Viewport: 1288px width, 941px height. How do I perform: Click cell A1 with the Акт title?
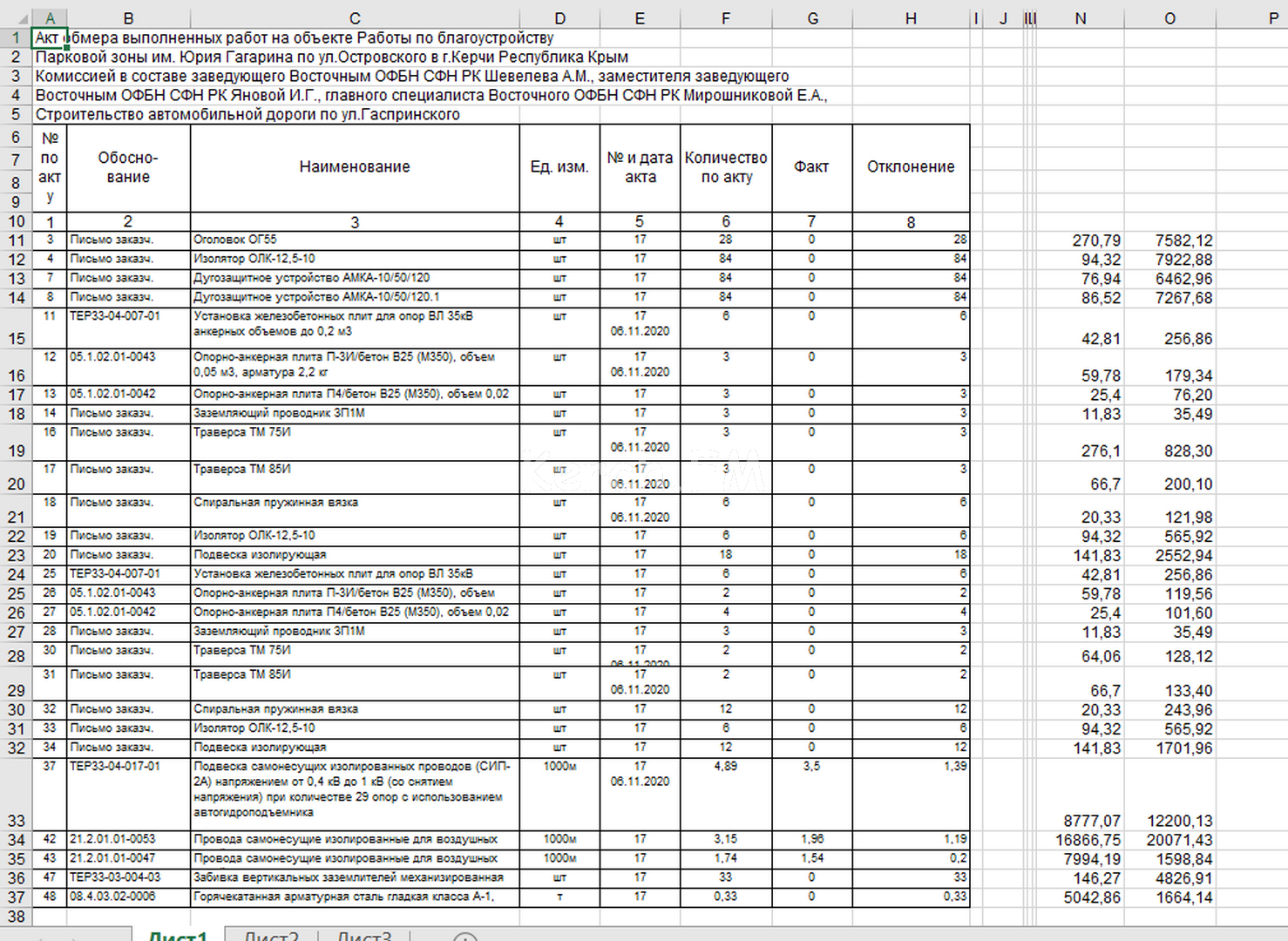(50, 38)
